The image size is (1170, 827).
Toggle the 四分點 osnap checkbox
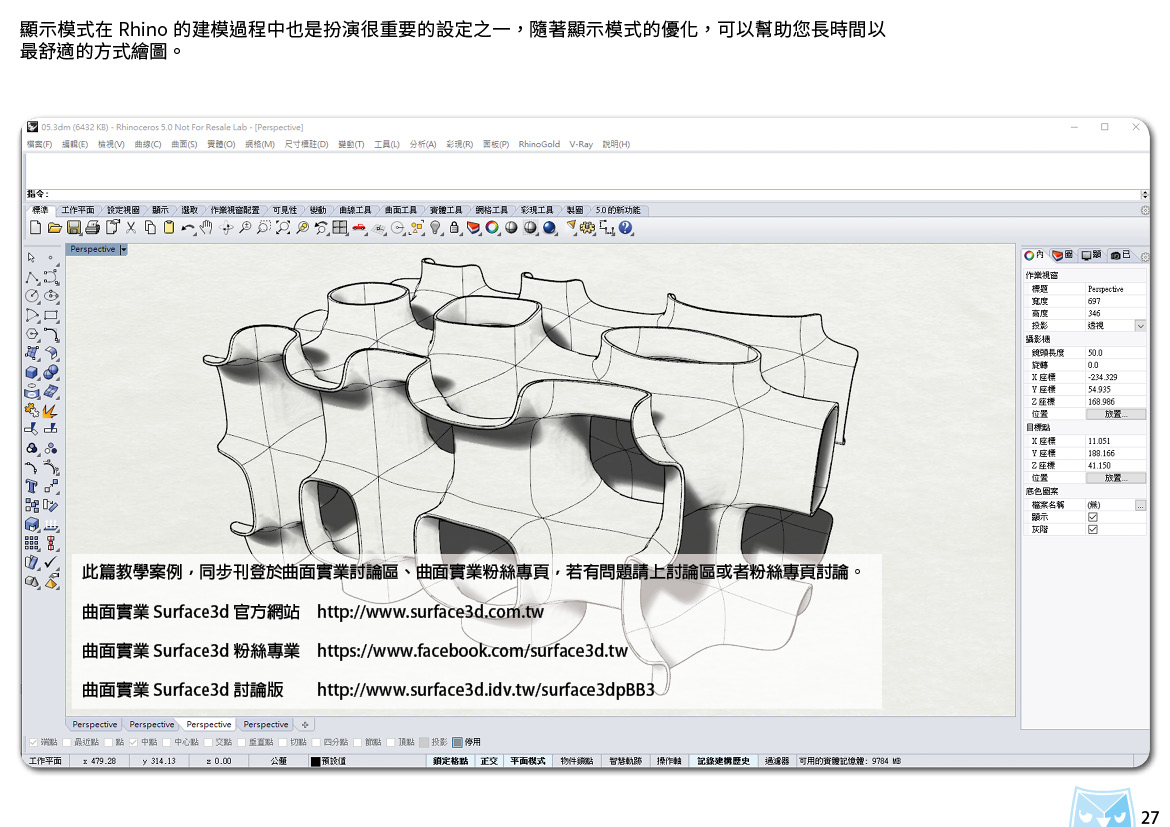(316, 743)
